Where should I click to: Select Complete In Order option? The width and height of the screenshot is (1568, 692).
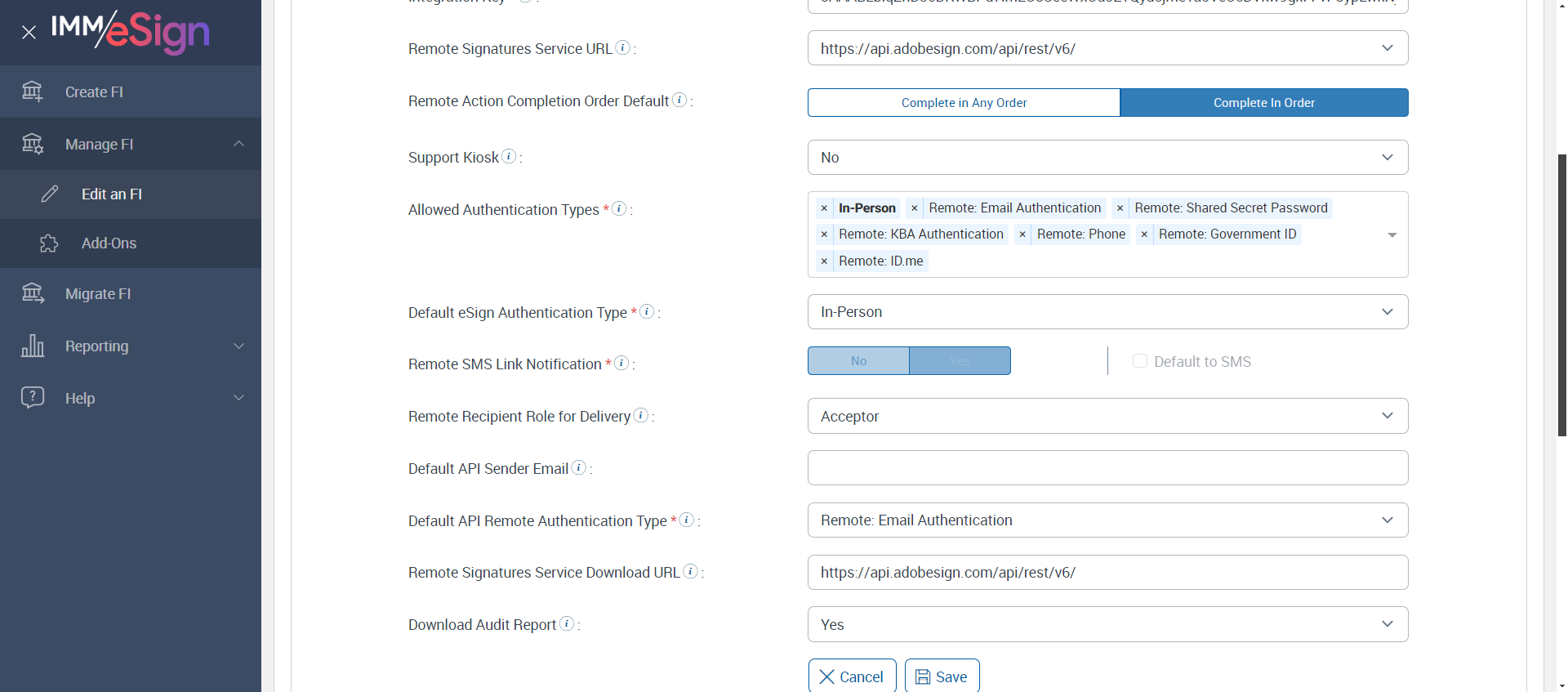point(1263,103)
